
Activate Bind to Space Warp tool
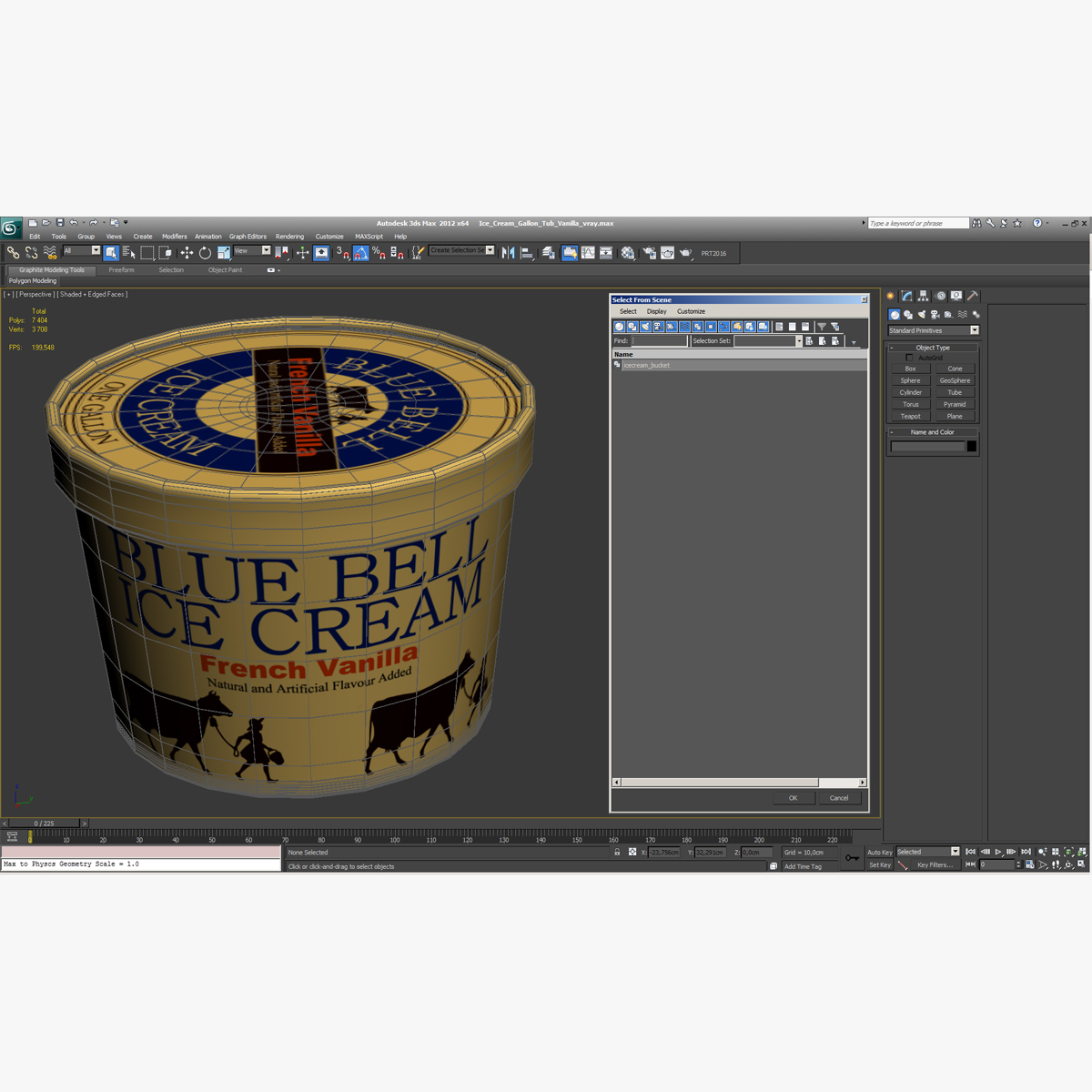point(50,253)
